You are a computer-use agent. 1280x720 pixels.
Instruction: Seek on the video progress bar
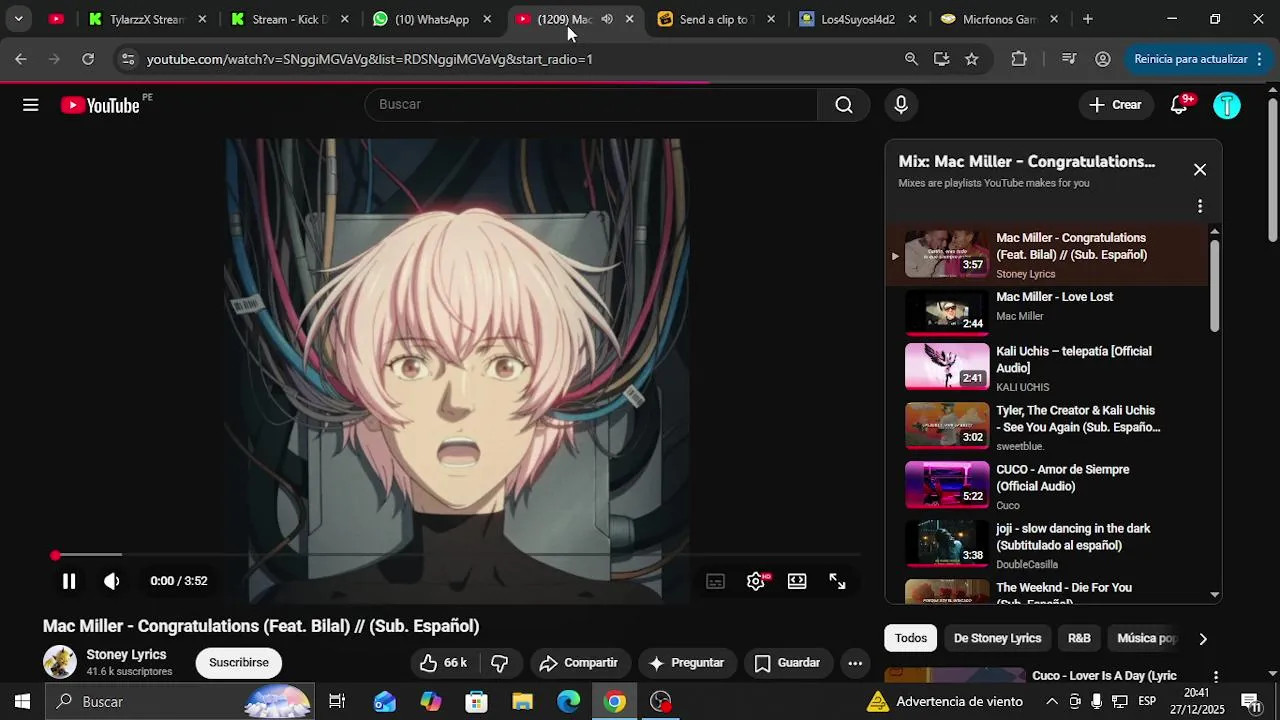tap(458, 555)
